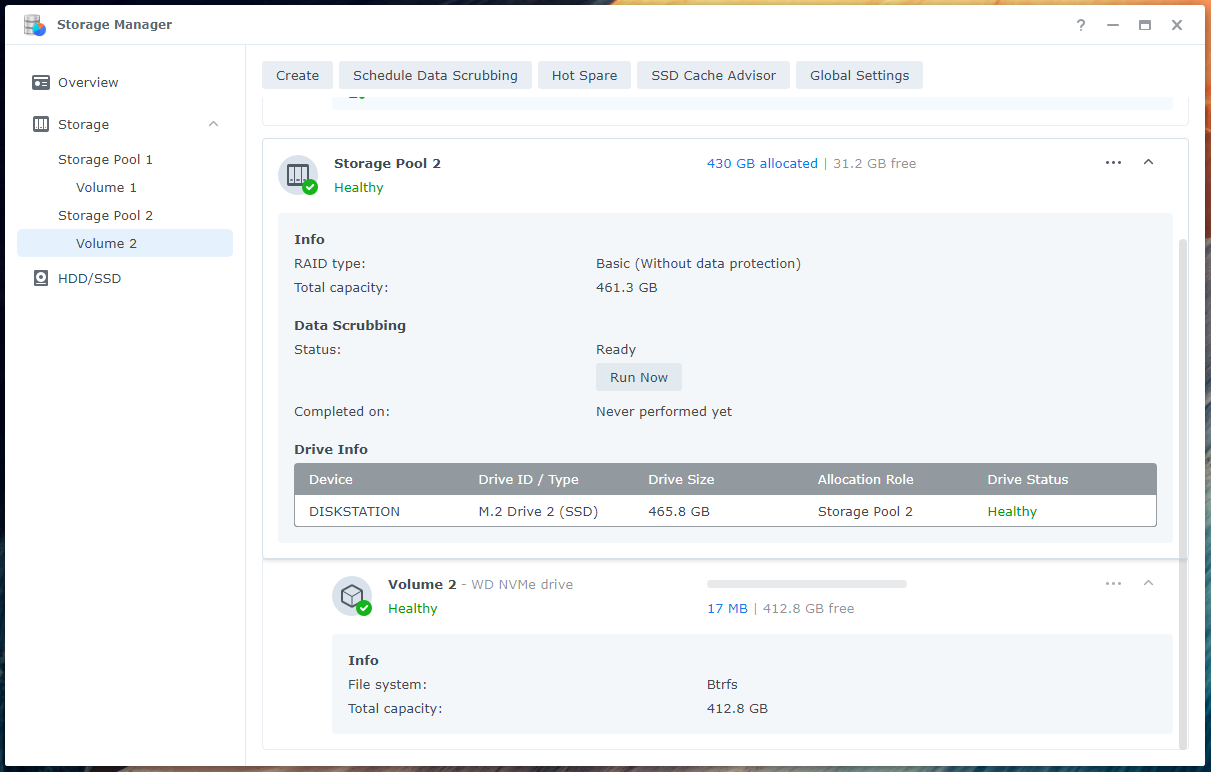Collapse the Storage Pool 2 details panel
Image resolution: width=1211 pixels, height=772 pixels.
(x=1148, y=161)
